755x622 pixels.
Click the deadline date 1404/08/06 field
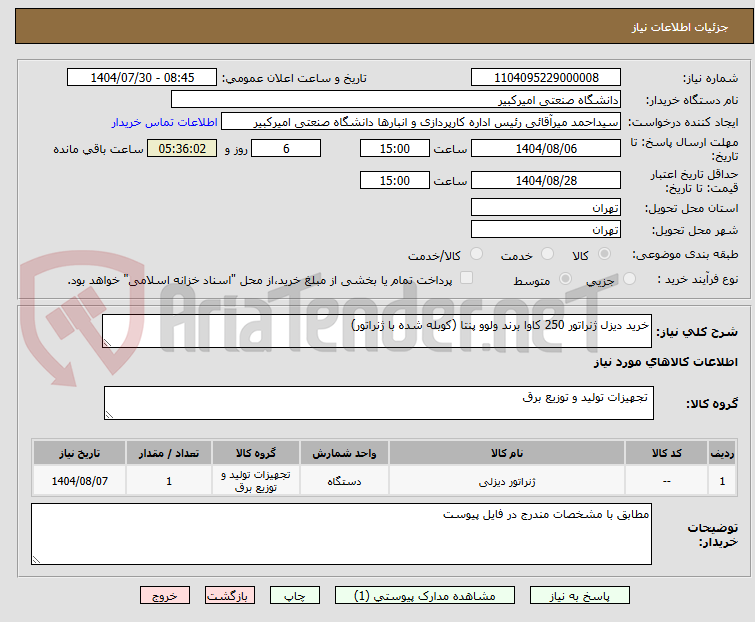point(546,148)
